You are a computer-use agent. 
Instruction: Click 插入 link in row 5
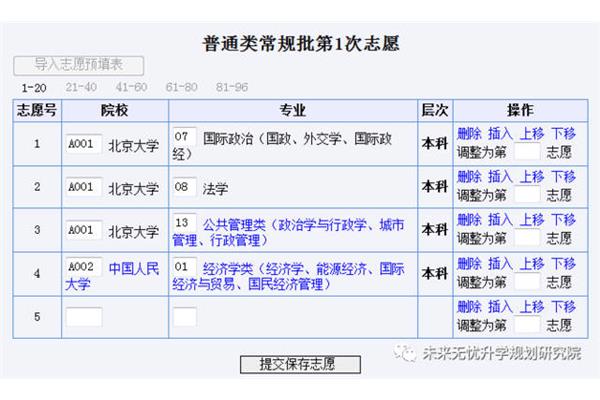[x=501, y=307]
